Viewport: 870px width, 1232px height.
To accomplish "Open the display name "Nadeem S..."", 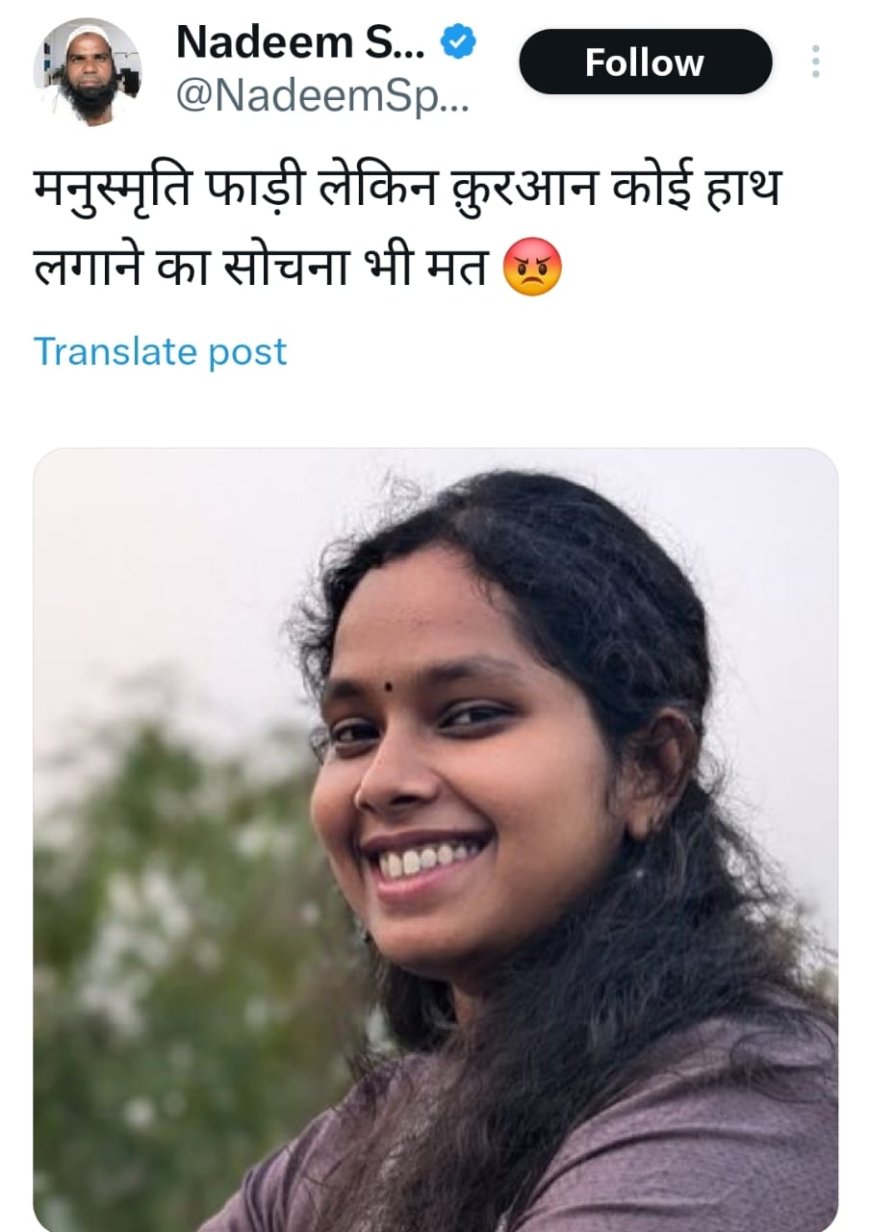I will tap(301, 42).
